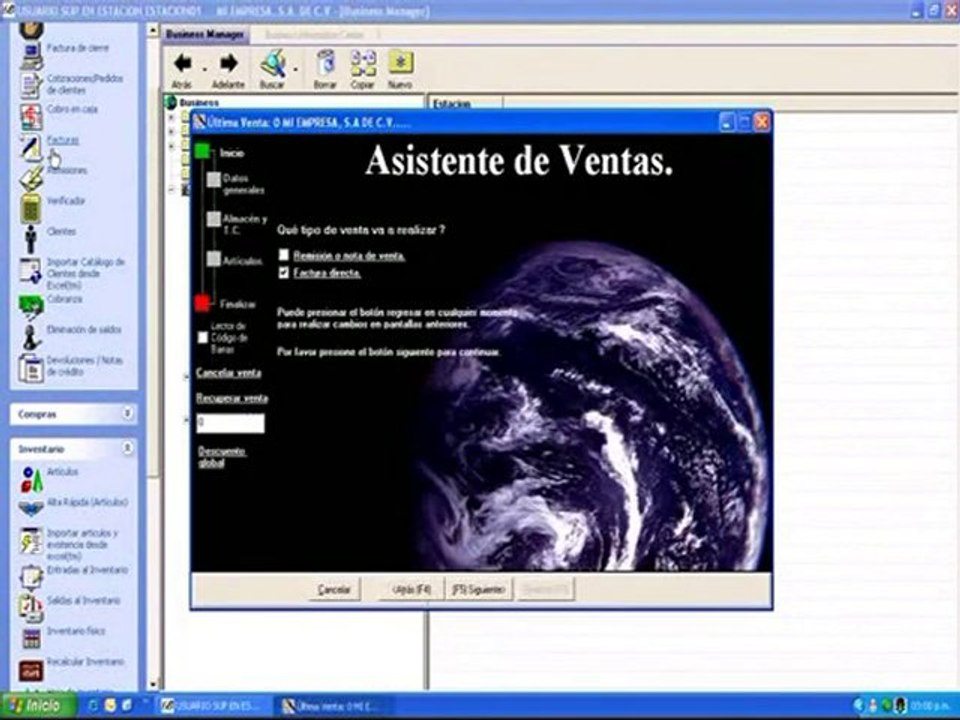The height and width of the screenshot is (720, 960).
Task: Click the Recuperar venta link
Action: coord(232,398)
